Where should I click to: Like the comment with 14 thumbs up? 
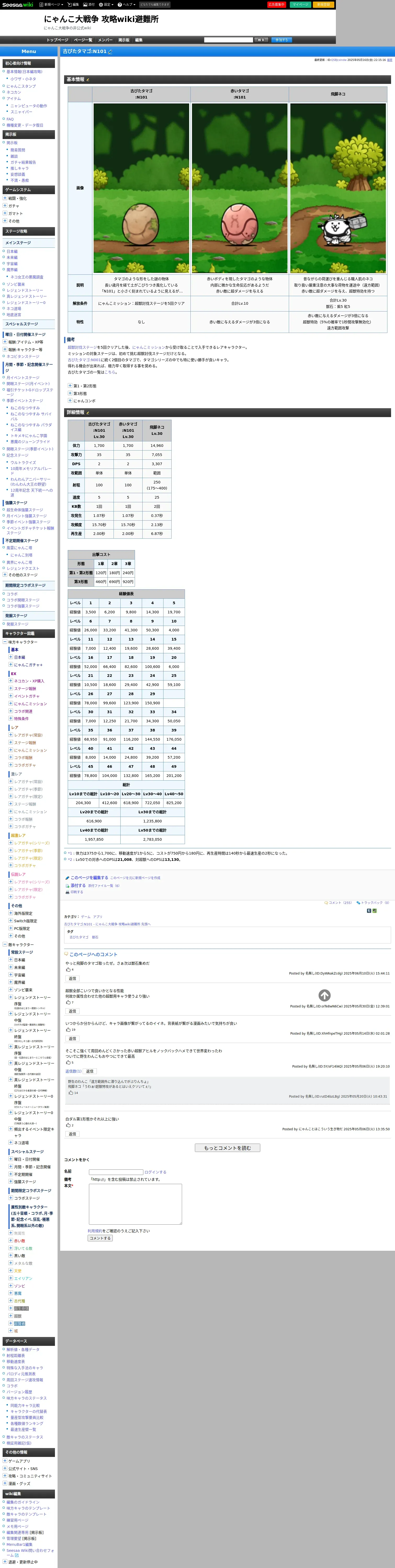(71, 1093)
